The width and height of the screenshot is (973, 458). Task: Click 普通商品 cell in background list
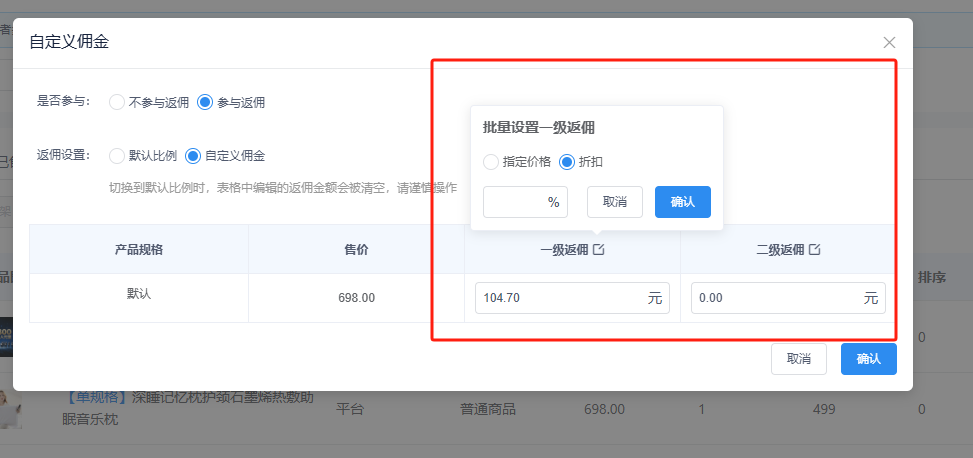click(x=488, y=410)
